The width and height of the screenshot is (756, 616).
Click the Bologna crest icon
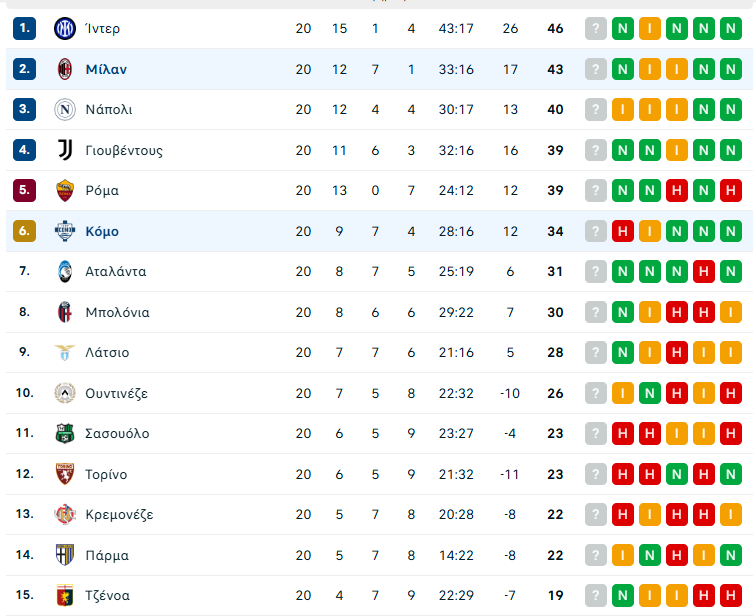[65, 312]
